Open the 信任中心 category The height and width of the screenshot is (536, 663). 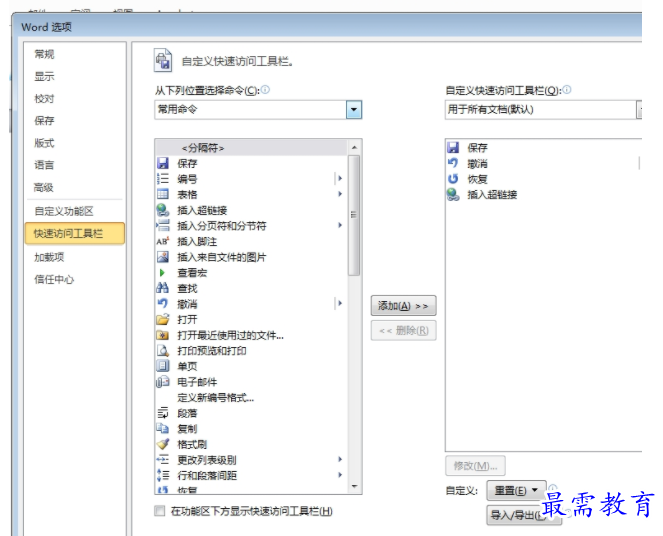pos(54,279)
